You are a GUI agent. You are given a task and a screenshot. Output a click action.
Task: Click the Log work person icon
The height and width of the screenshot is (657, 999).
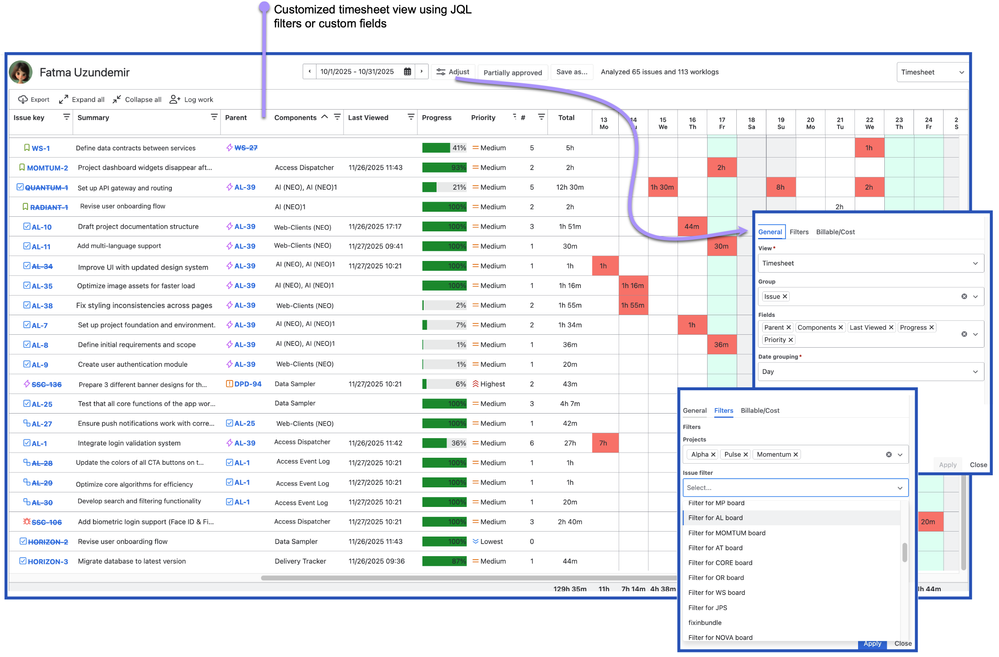click(175, 99)
